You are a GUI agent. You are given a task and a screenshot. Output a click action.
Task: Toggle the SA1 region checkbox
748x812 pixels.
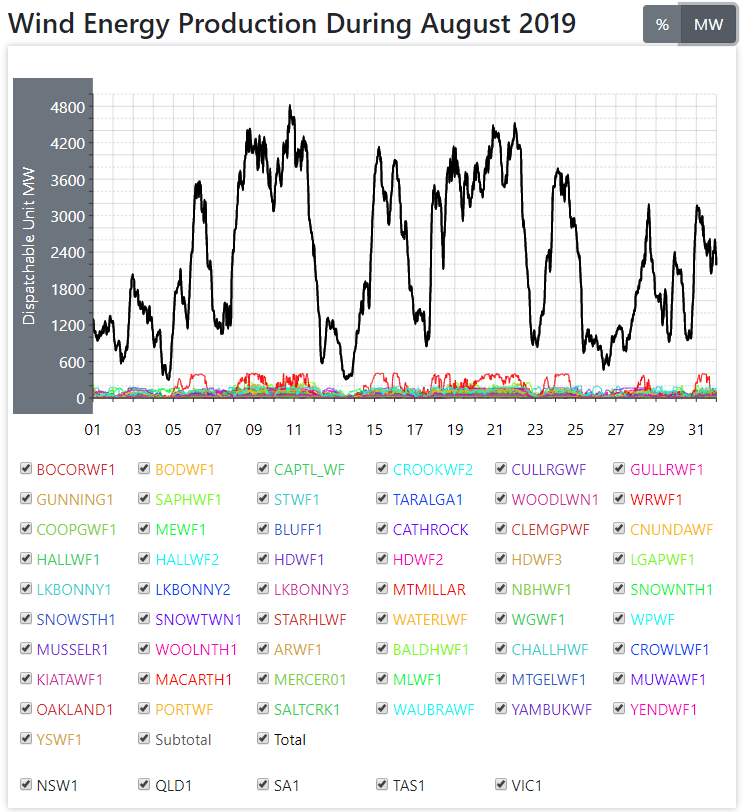[263, 785]
